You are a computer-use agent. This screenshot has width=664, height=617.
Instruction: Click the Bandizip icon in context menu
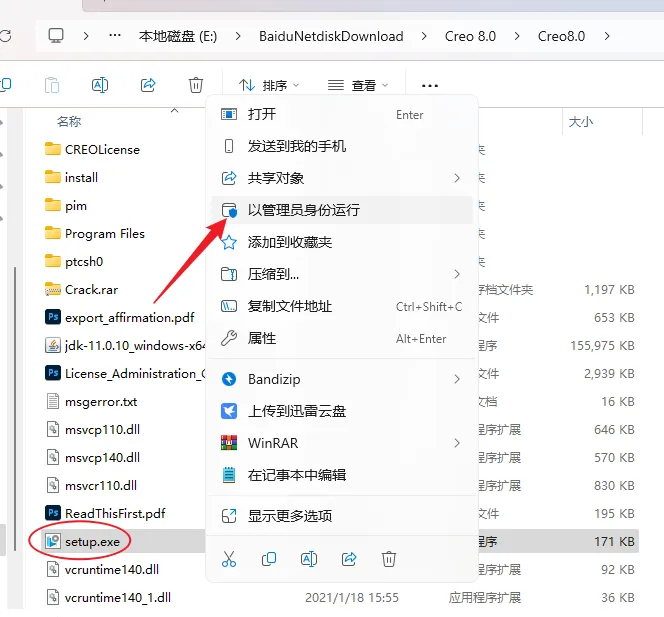pyautogui.click(x=229, y=379)
